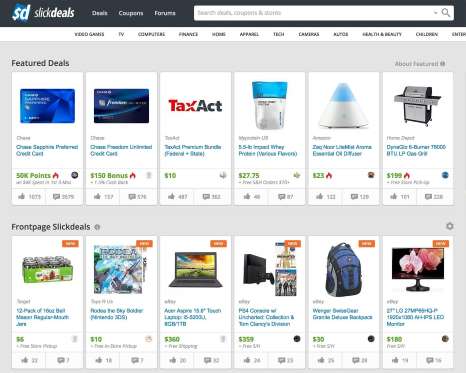
Task: Click thumbs up on Acer Aspire laptop deal
Action: (172, 360)
